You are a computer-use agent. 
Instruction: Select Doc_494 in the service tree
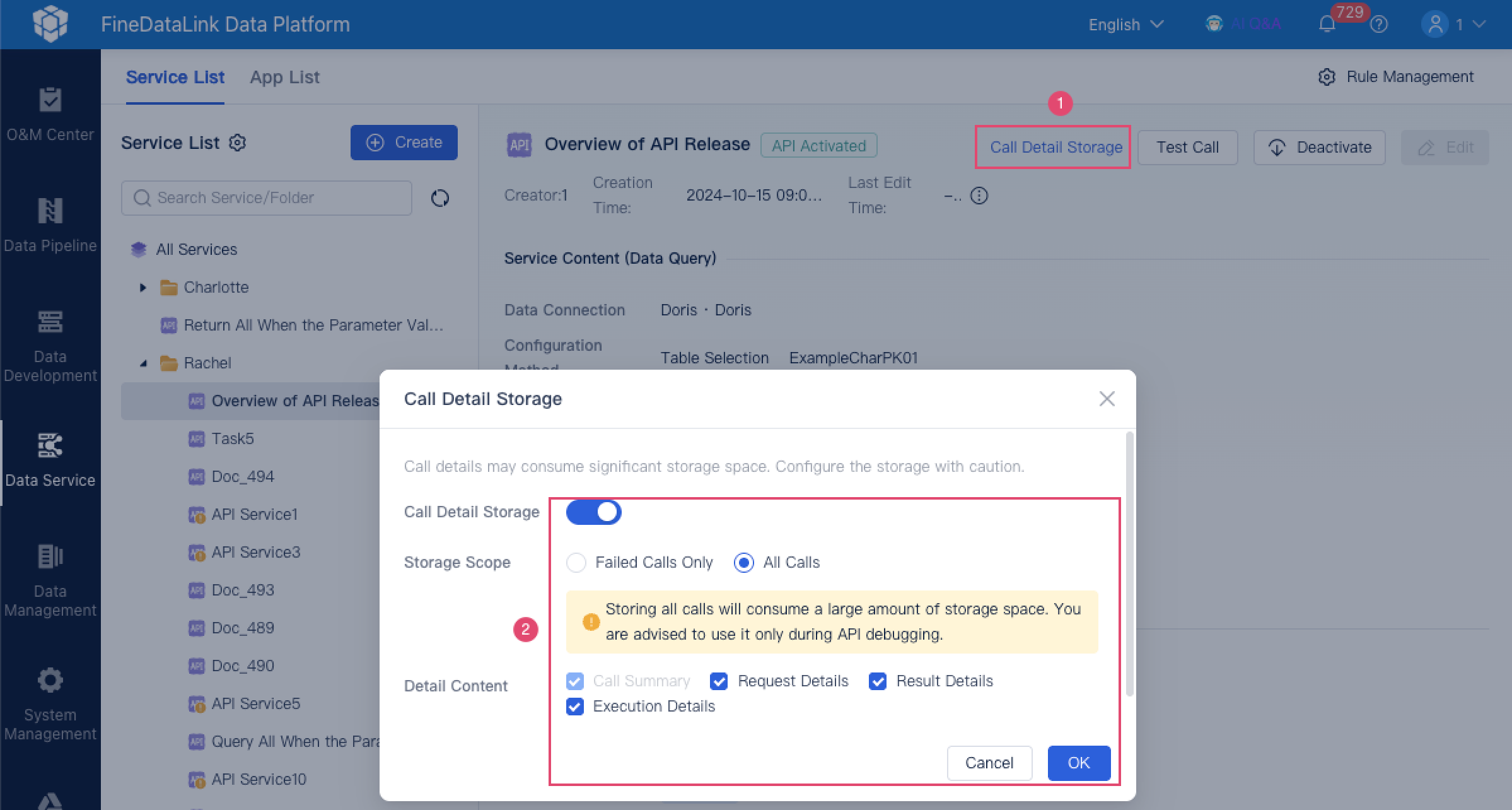click(243, 476)
